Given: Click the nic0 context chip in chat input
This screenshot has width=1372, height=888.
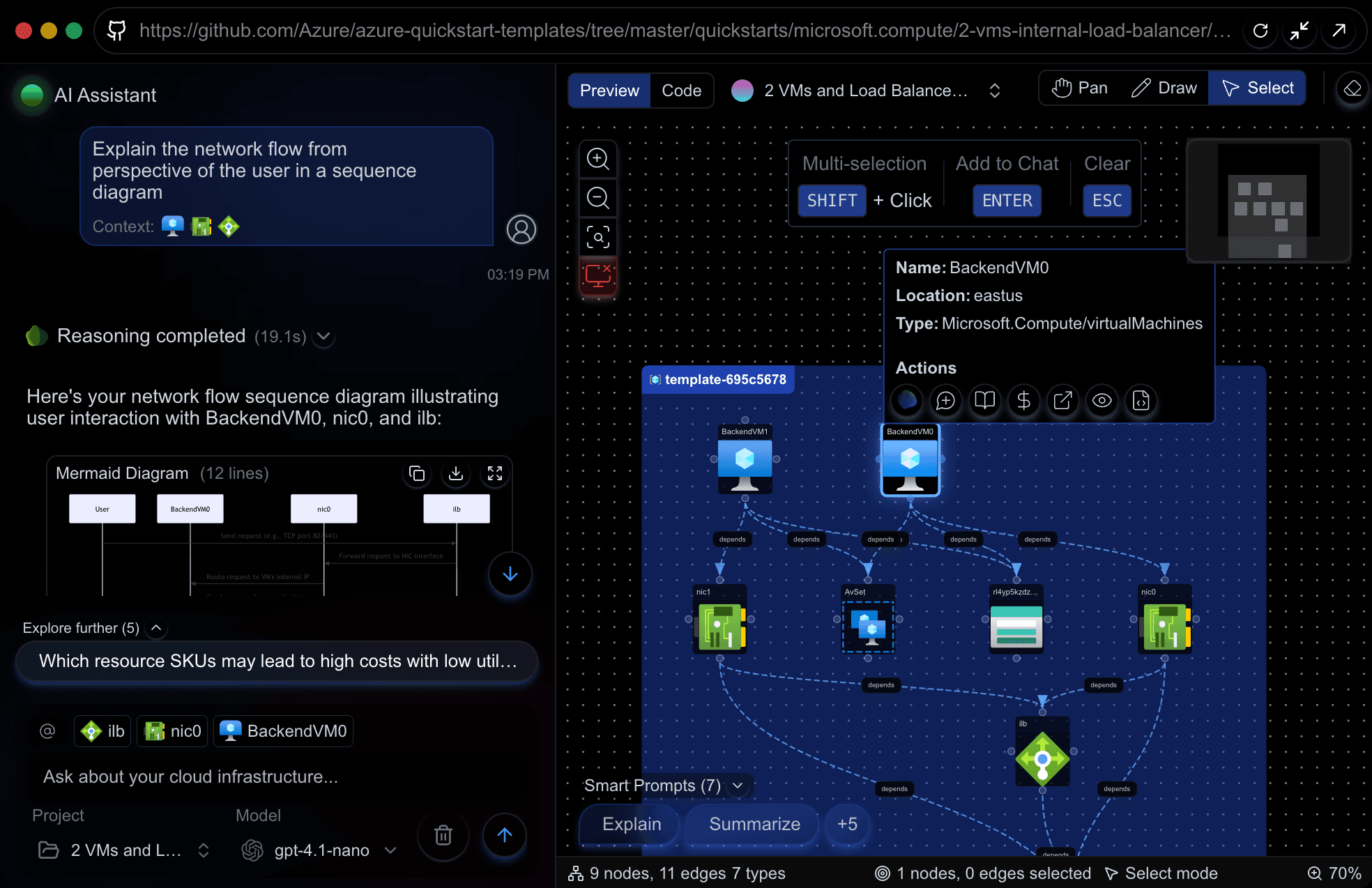Looking at the screenshot, I should click(172, 731).
